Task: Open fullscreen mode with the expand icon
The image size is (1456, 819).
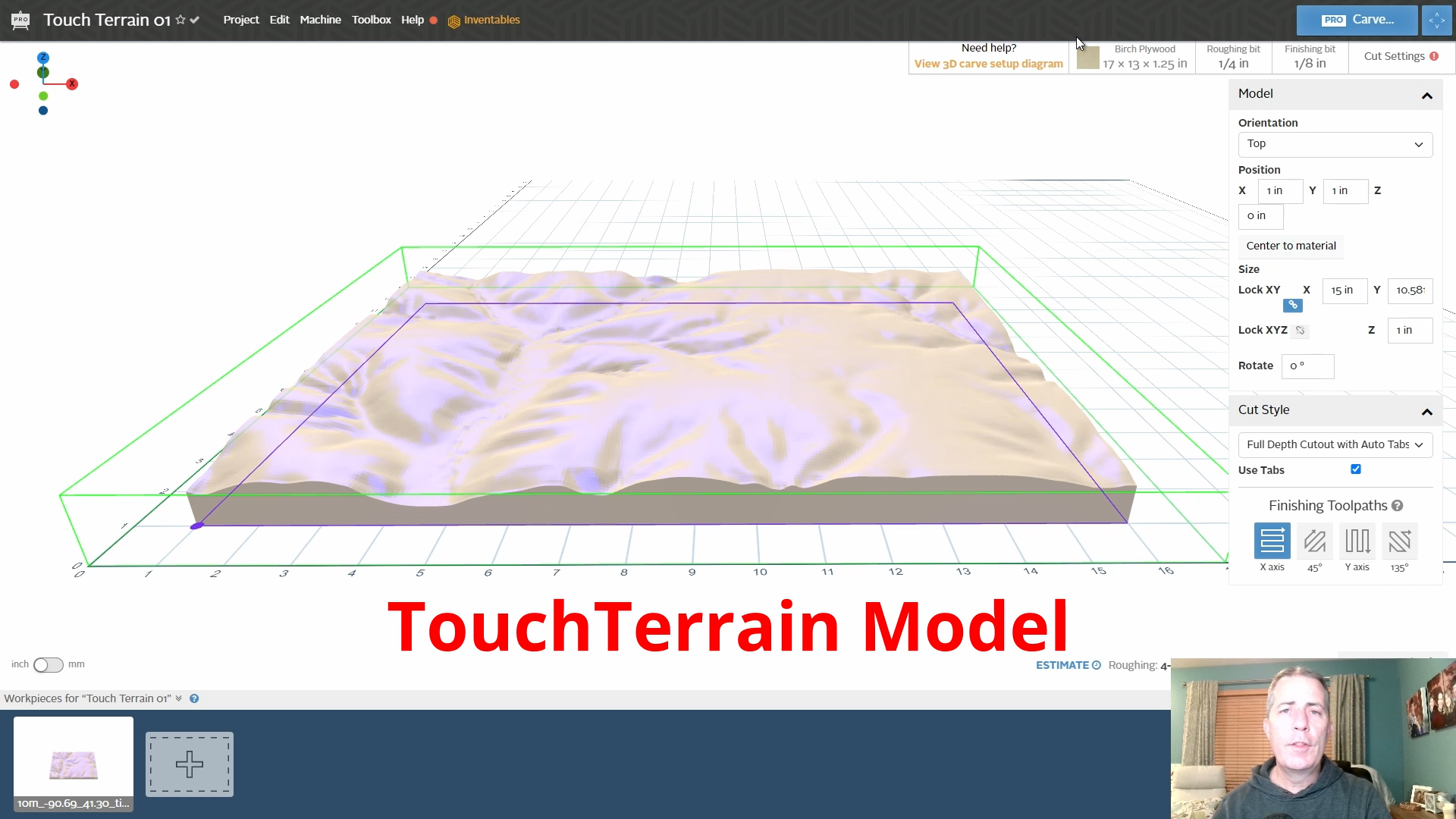Action: (x=1436, y=20)
